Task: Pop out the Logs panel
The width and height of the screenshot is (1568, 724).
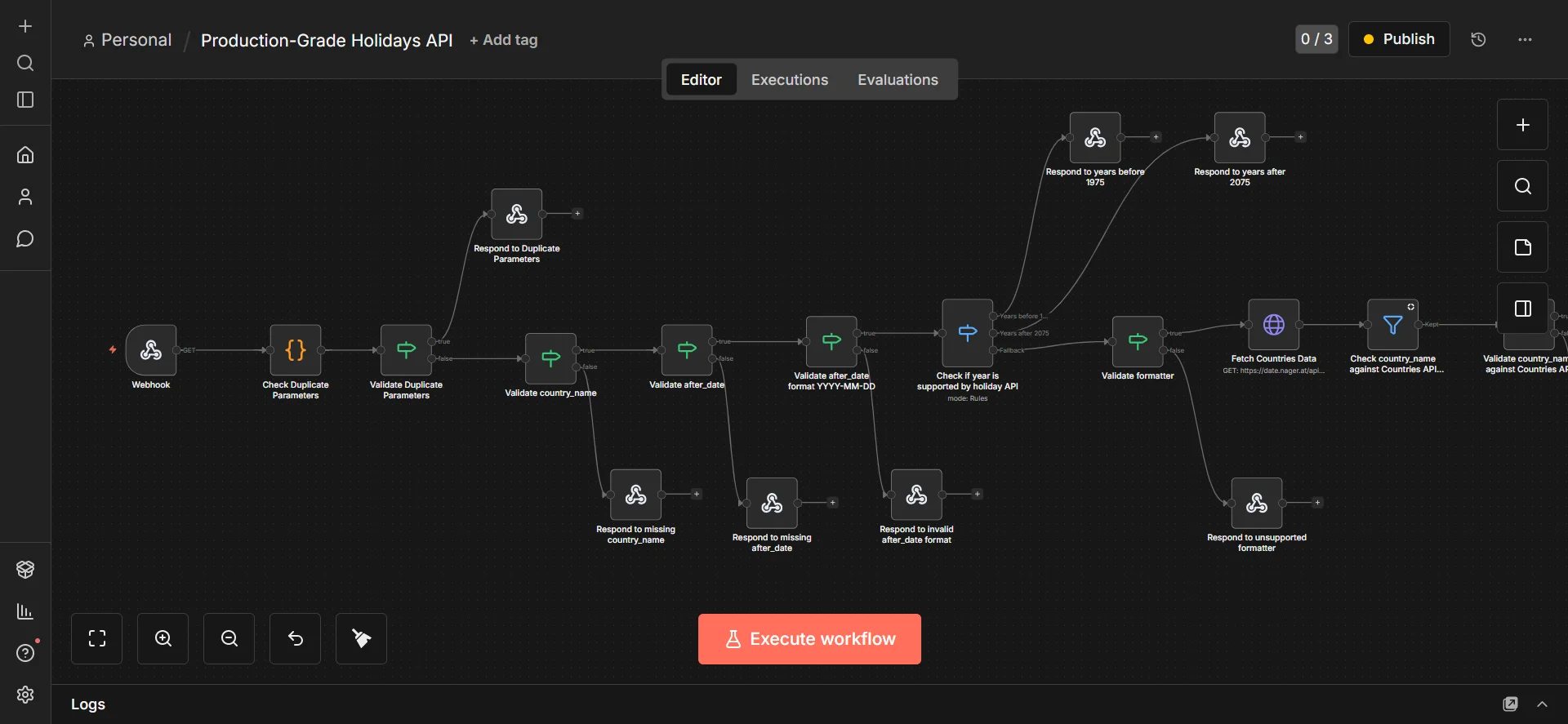Action: pos(1511,704)
